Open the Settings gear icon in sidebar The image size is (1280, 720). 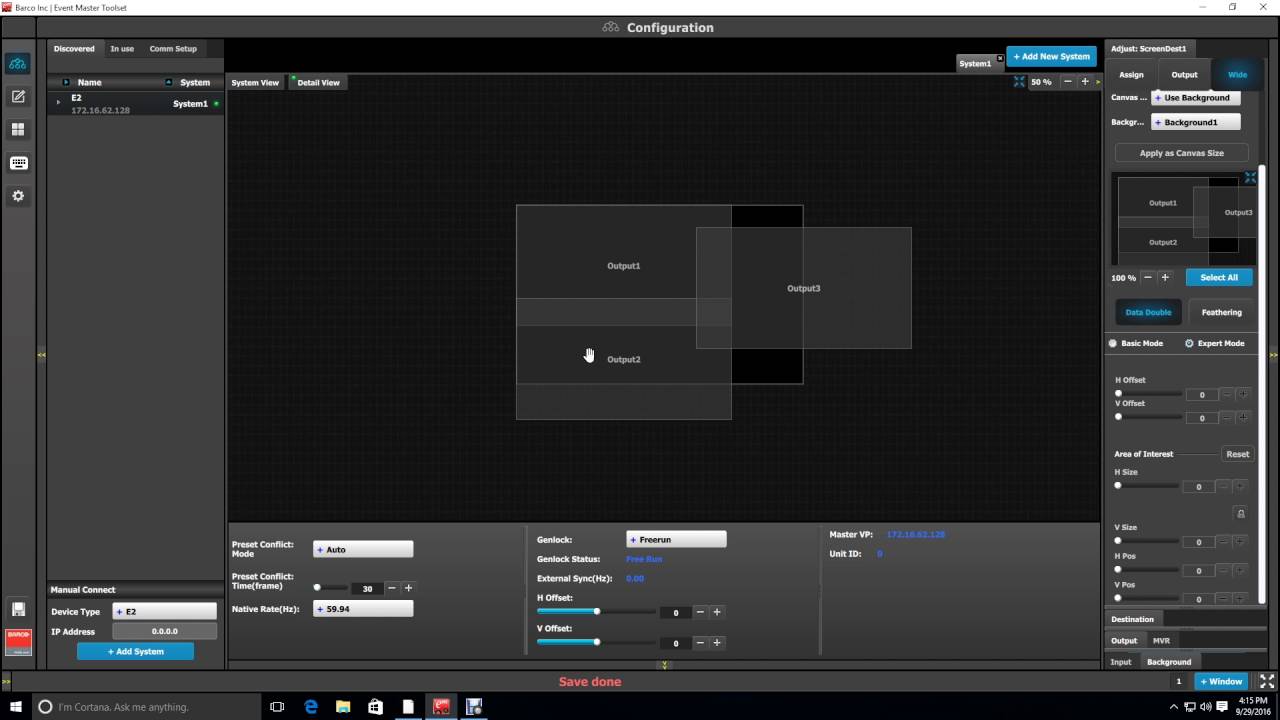coord(17,196)
